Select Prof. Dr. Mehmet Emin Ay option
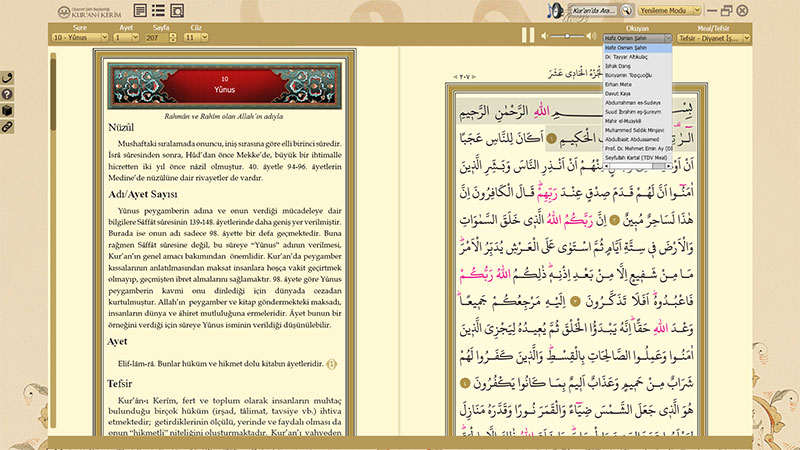Screen dimensions: 800x450 [637, 148]
